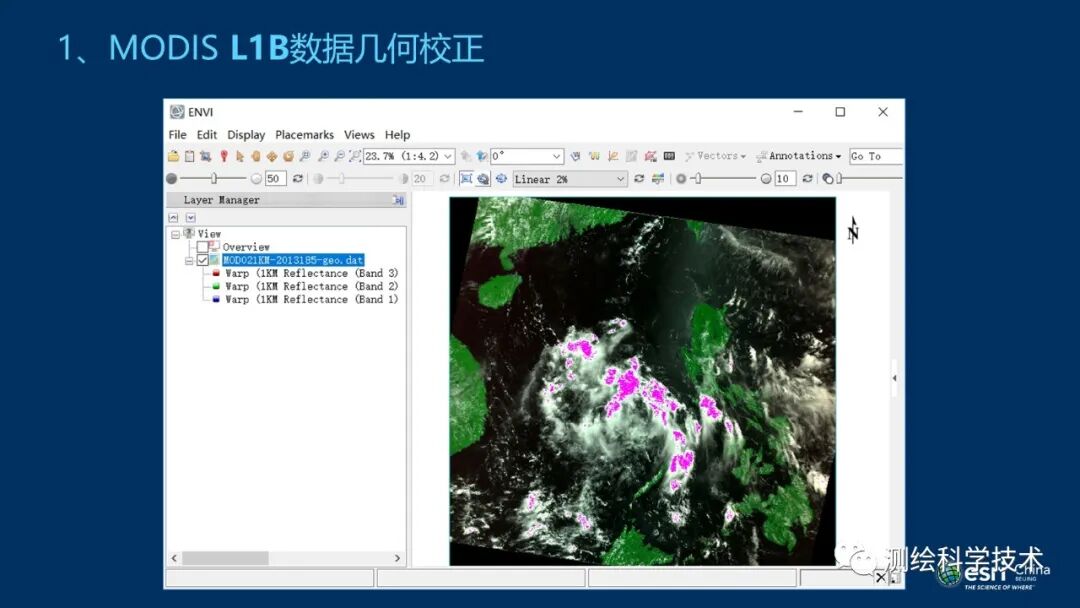The image size is (1080, 608).
Task: Click the Go To input field
Action: 876,156
